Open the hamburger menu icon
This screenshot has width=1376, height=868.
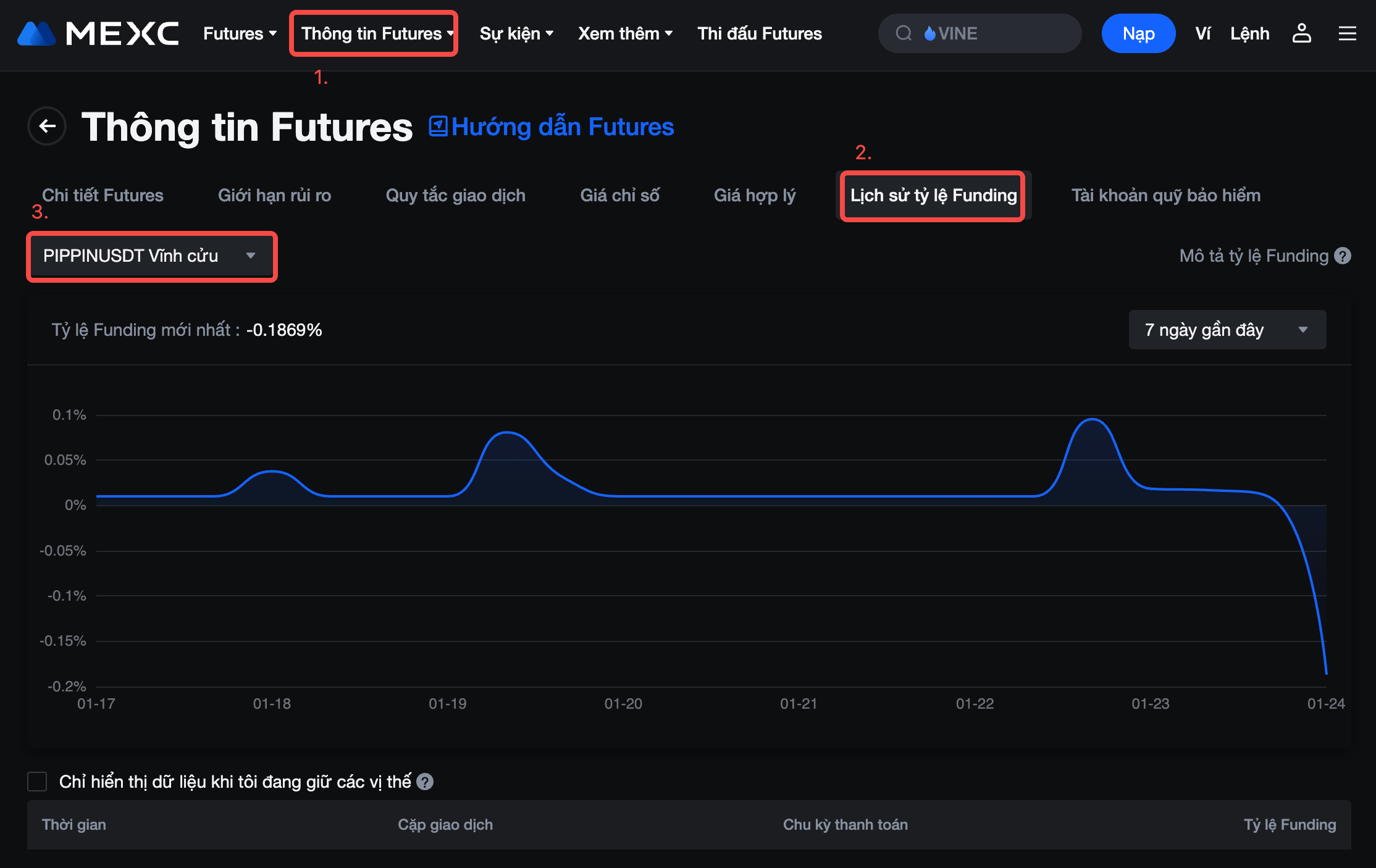pyautogui.click(x=1347, y=33)
